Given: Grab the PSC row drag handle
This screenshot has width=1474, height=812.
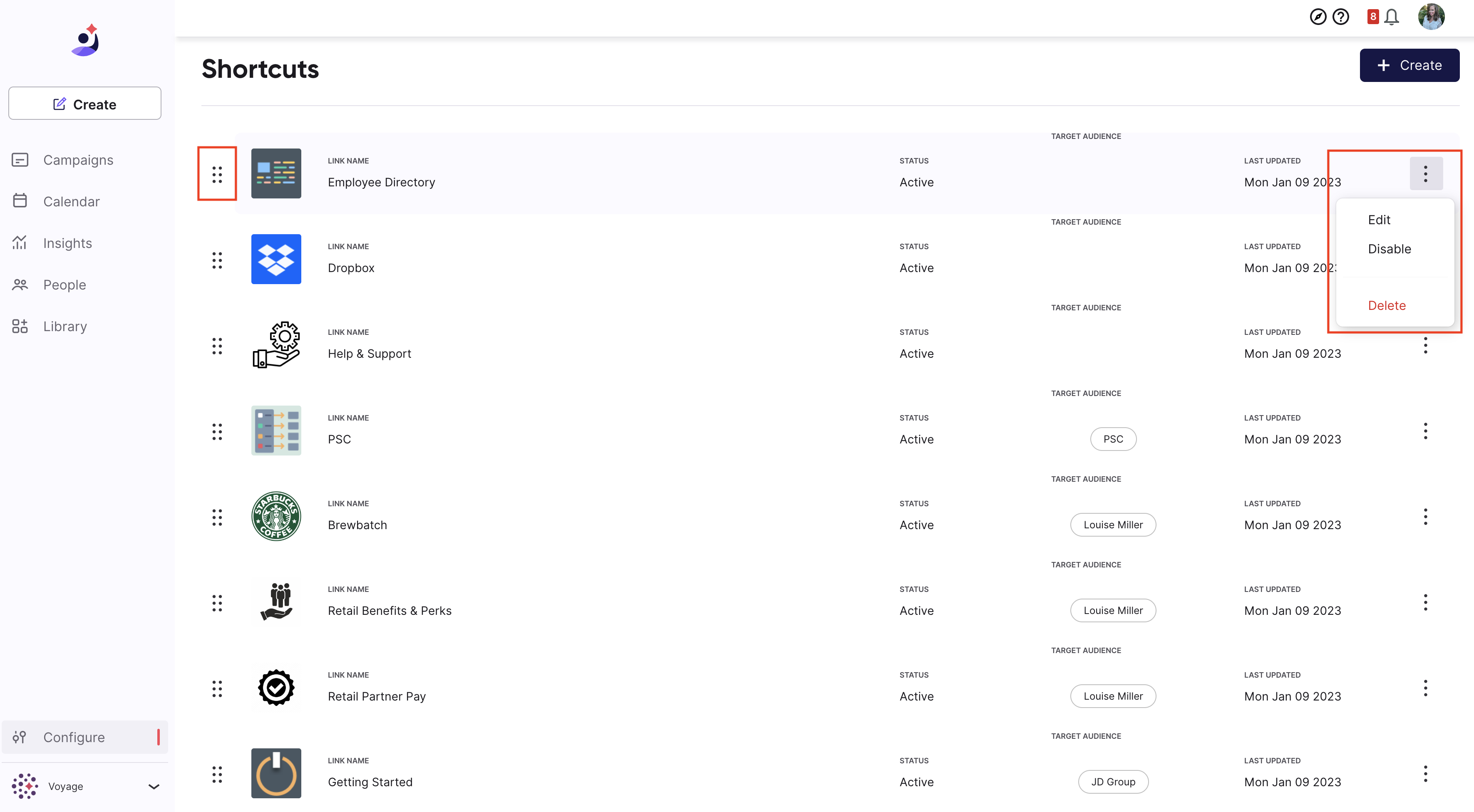Looking at the screenshot, I should coord(217,432).
